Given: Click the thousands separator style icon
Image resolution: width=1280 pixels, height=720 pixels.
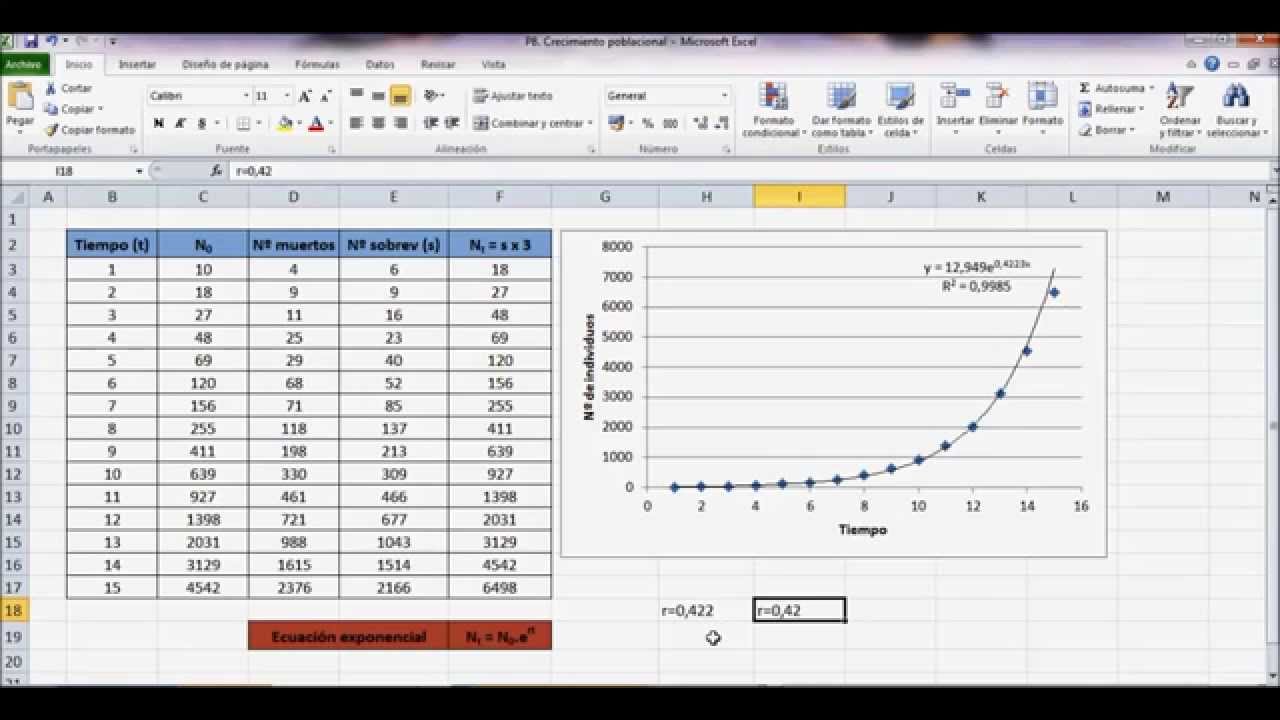Looking at the screenshot, I should click(x=670, y=124).
